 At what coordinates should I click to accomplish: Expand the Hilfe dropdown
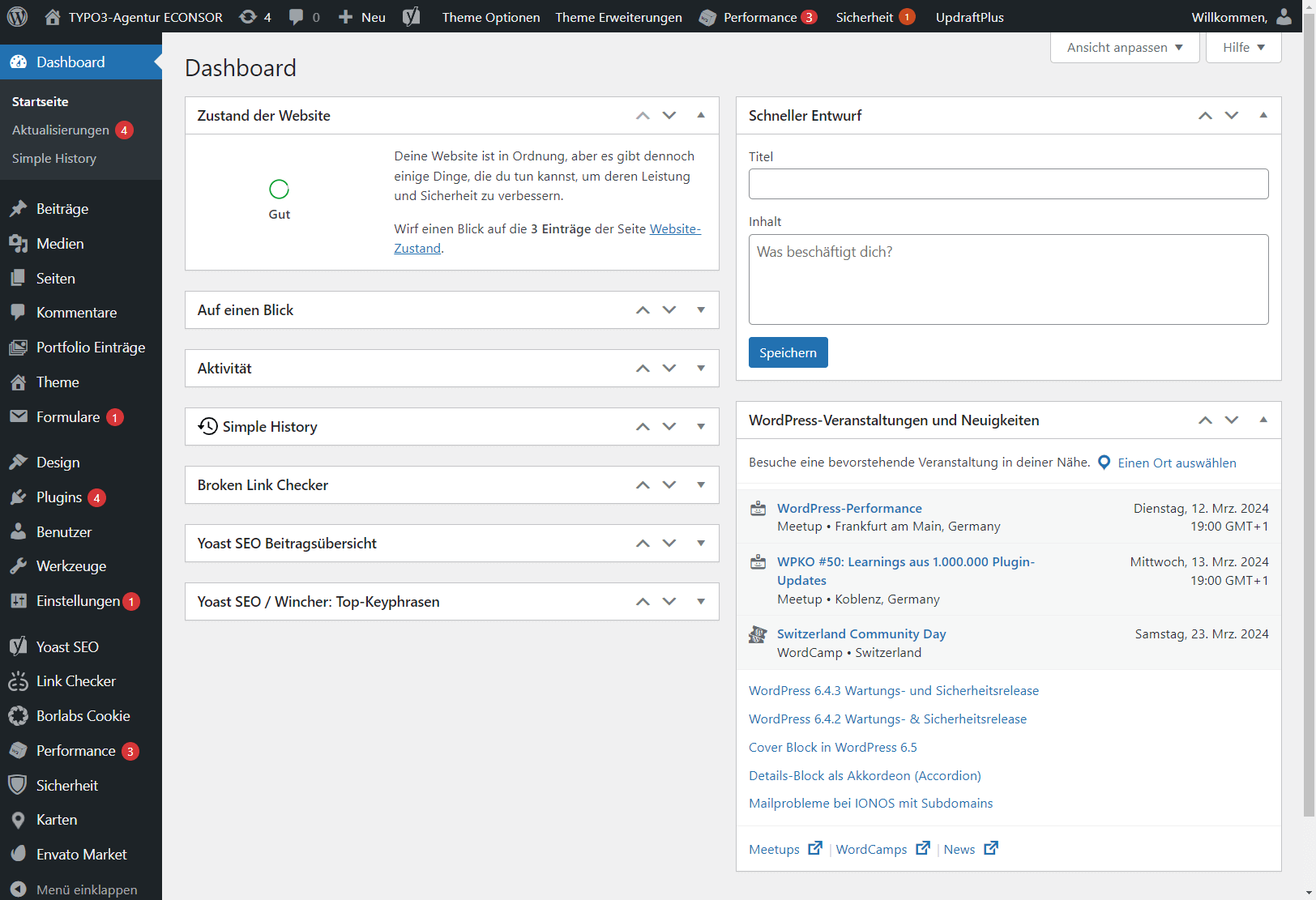pyautogui.click(x=1243, y=48)
